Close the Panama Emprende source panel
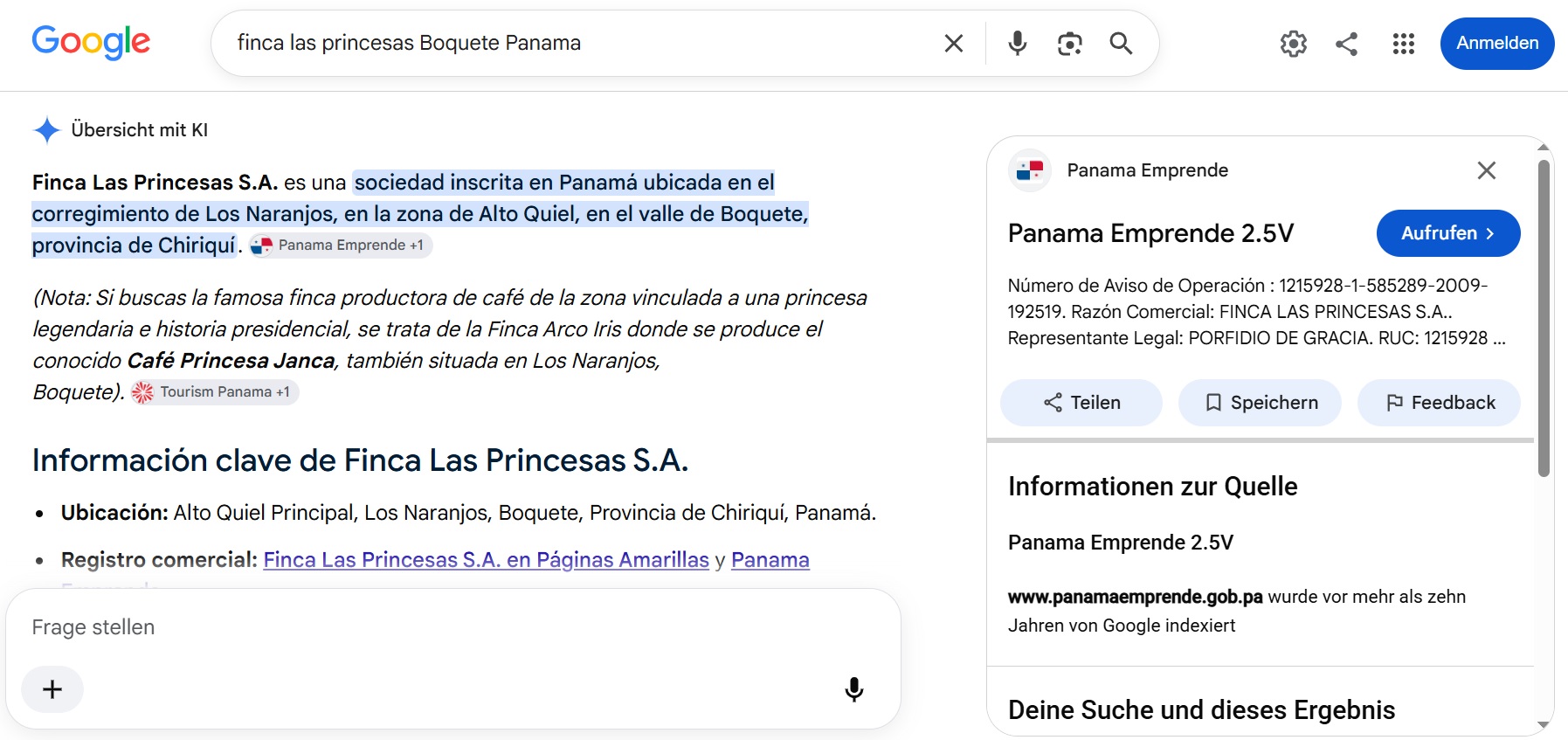Image resolution: width=1568 pixels, height=740 pixels. pos(1486,170)
